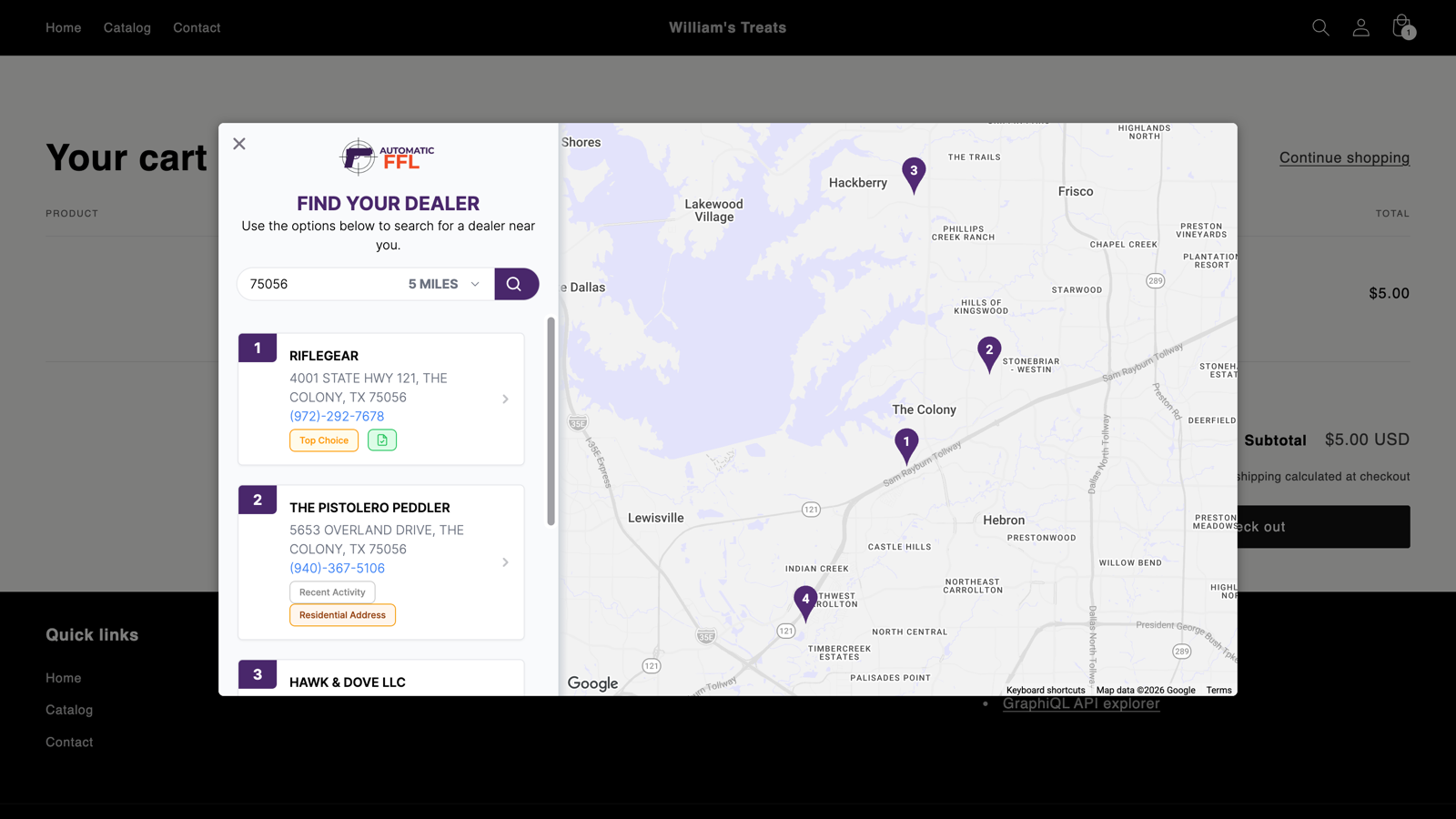Click map pin number 3

pyautogui.click(x=914, y=174)
